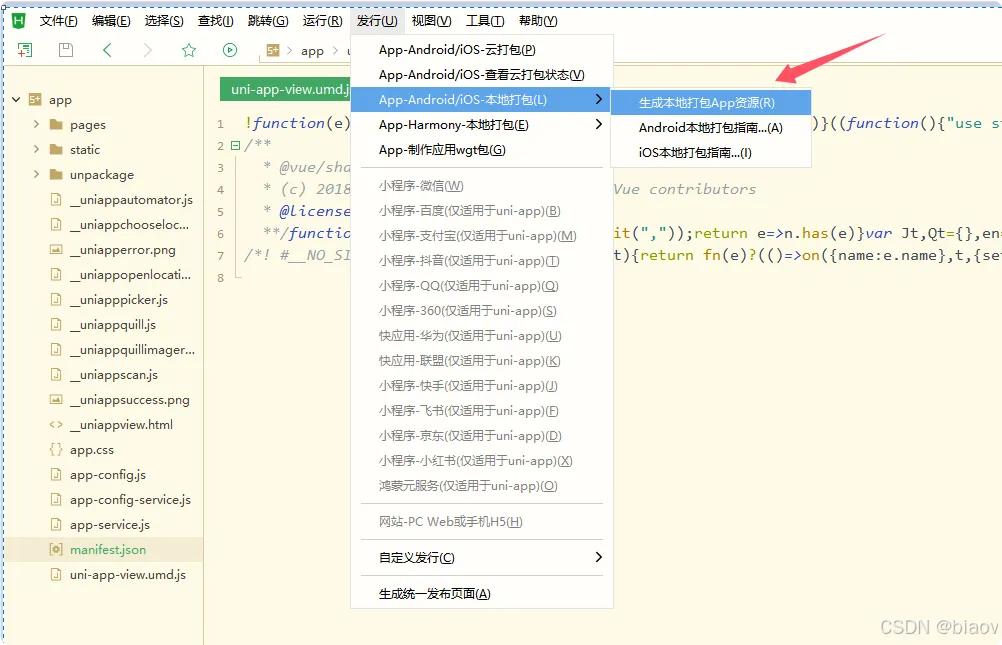Click the HBuilderX logo icon
The height and width of the screenshot is (645, 1002).
[19, 20]
